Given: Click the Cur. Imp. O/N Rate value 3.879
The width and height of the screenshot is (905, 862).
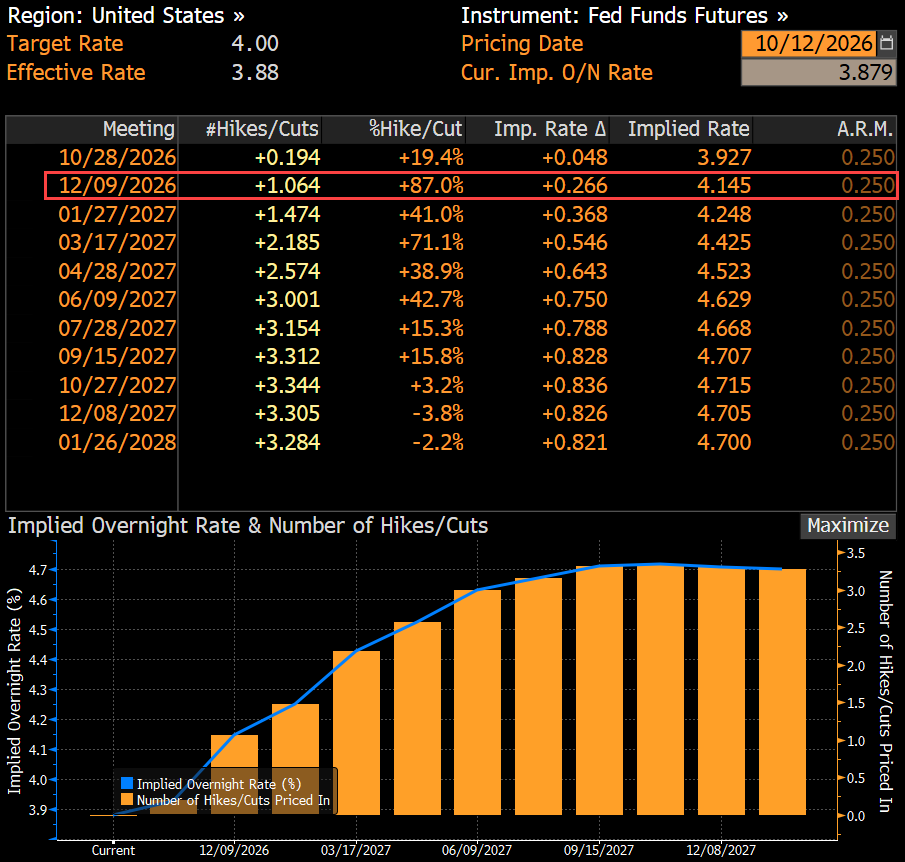Looking at the screenshot, I should (818, 72).
